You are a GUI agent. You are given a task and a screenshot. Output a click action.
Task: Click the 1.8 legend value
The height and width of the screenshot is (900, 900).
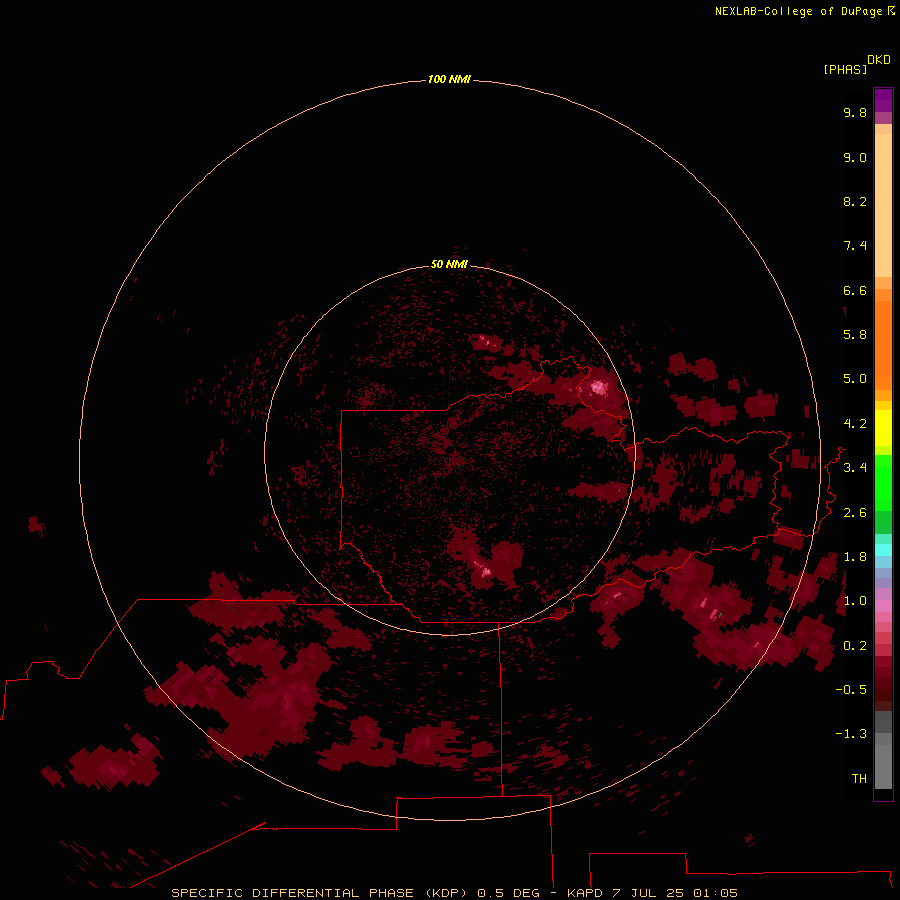[855, 557]
